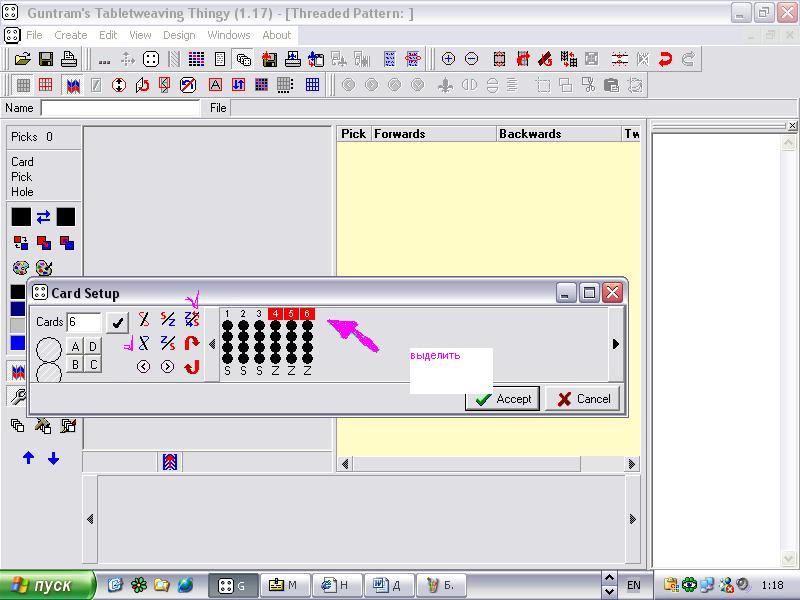800x600 pixels.
Task: Click the Accept button
Action: pyautogui.click(x=503, y=398)
